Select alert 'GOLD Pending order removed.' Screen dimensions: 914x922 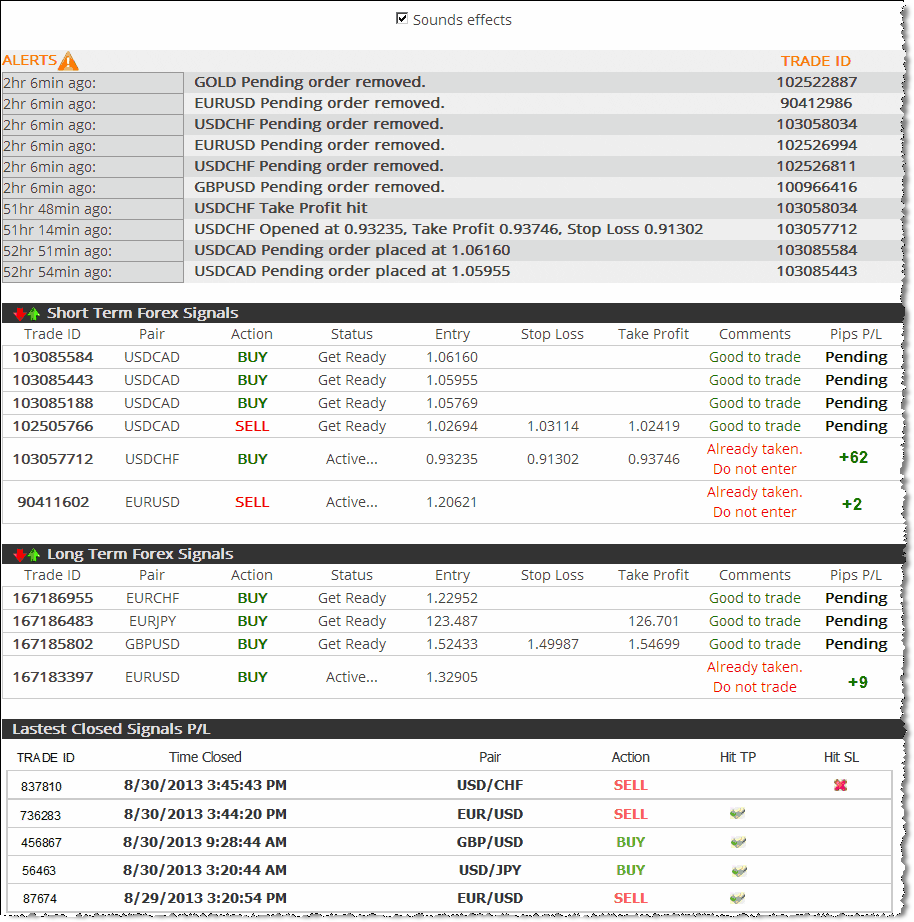coord(310,82)
